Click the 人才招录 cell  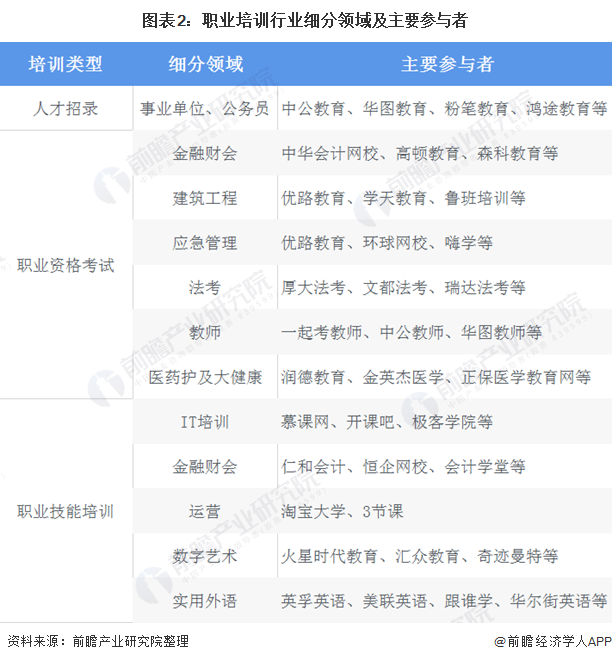[x=65, y=109]
